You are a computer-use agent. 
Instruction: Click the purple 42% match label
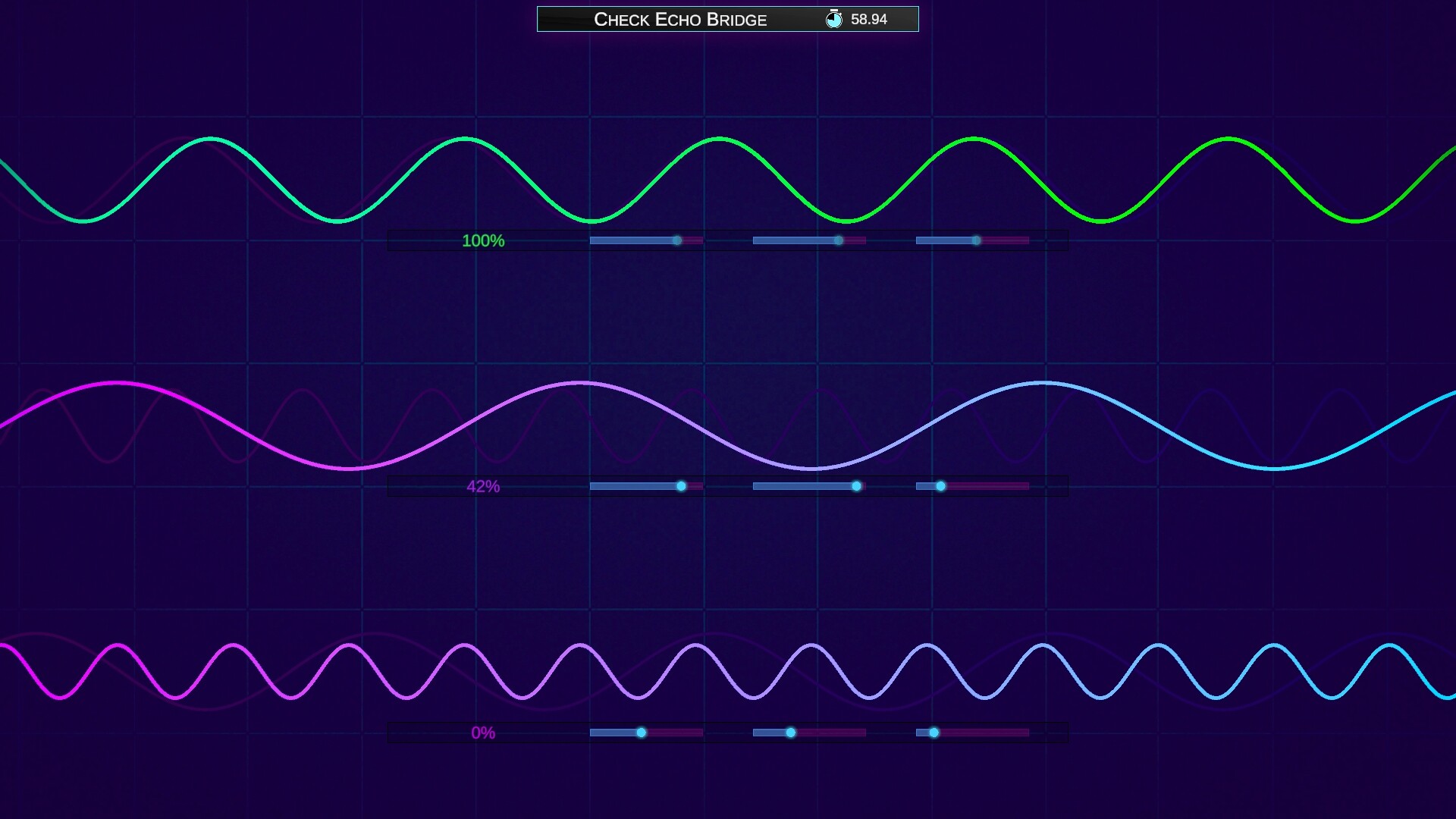[x=484, y=487]
